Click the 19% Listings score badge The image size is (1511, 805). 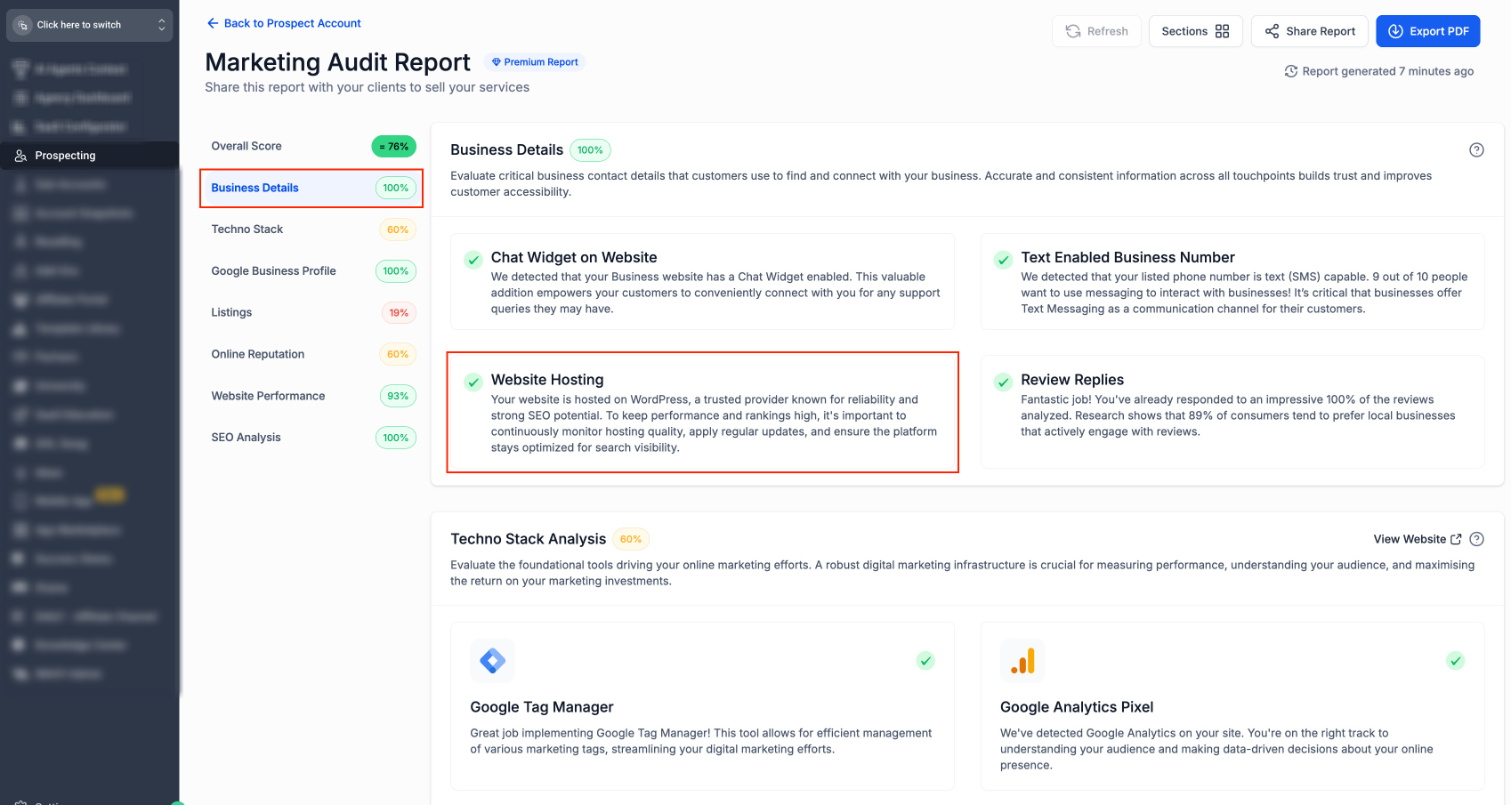pos(399,313)
